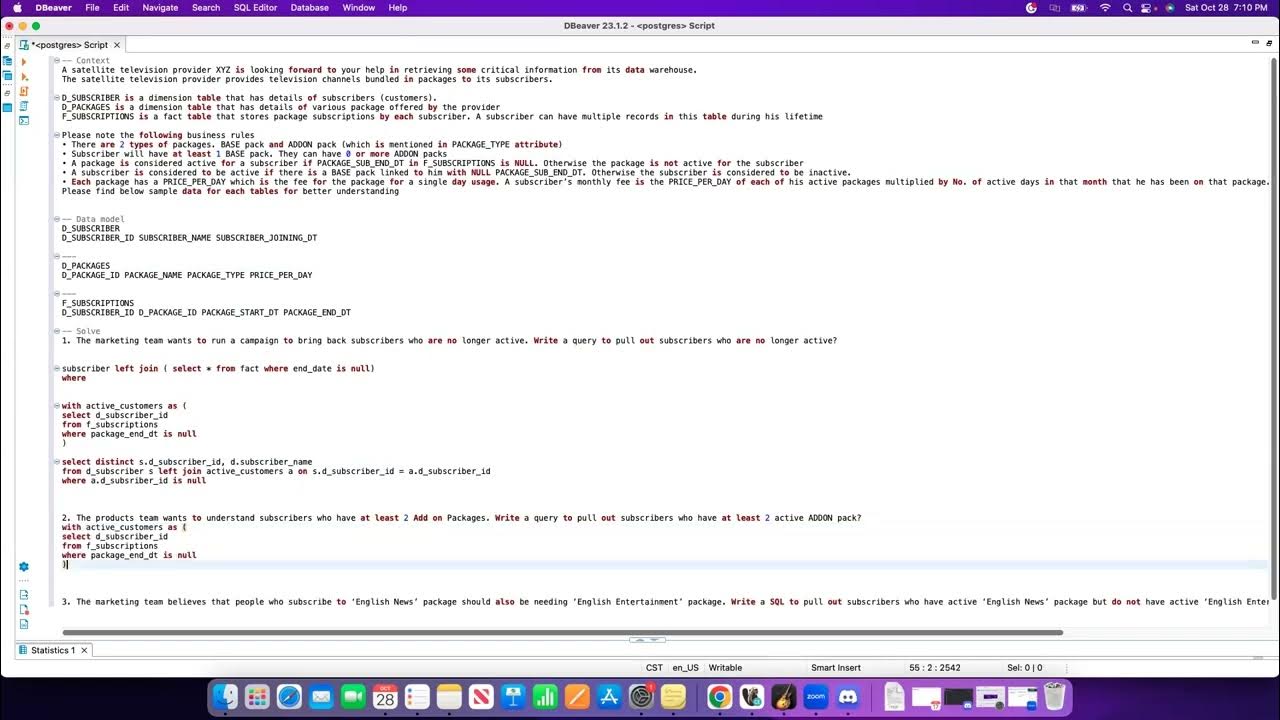Viewport: 1280px width, 720px height.
Task: Collapse the 'select distinct' statement fold marker
Action: pos(57,462)
